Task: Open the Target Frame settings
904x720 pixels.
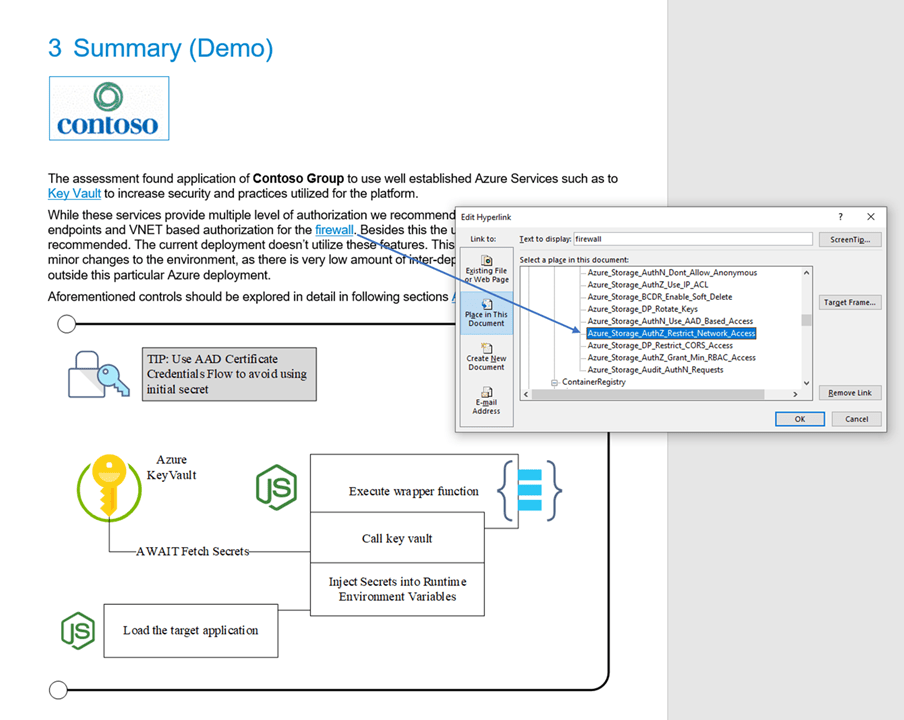Action: (850, 302)
